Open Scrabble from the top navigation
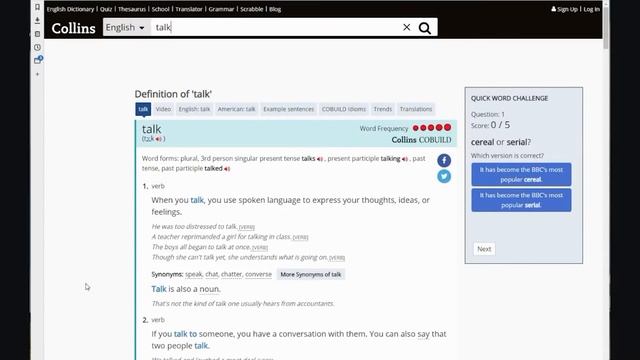The width and height of the screenshot is (640, 360). (x=251, y=9)
